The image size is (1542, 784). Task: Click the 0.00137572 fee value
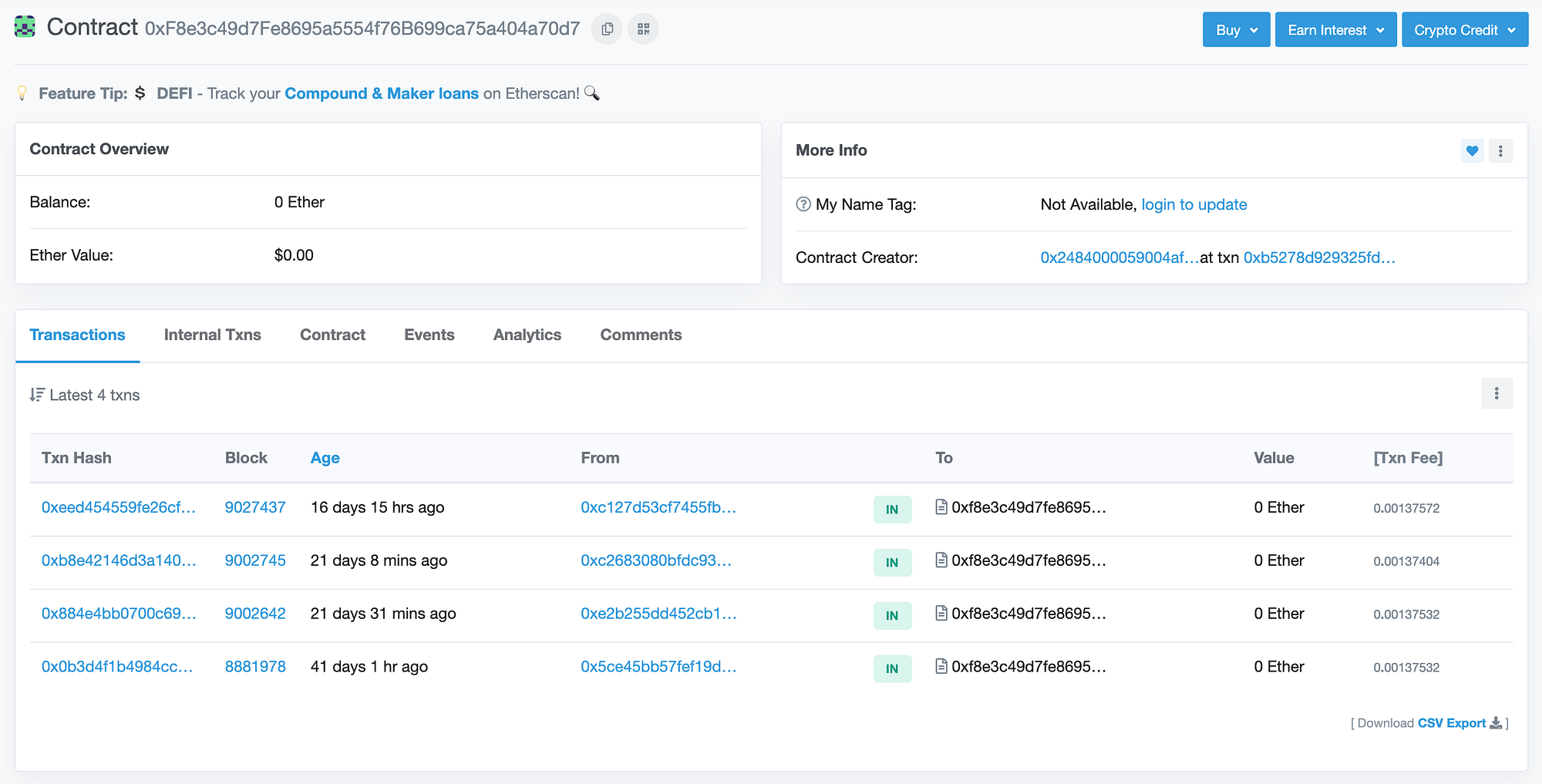[1406, 508]
